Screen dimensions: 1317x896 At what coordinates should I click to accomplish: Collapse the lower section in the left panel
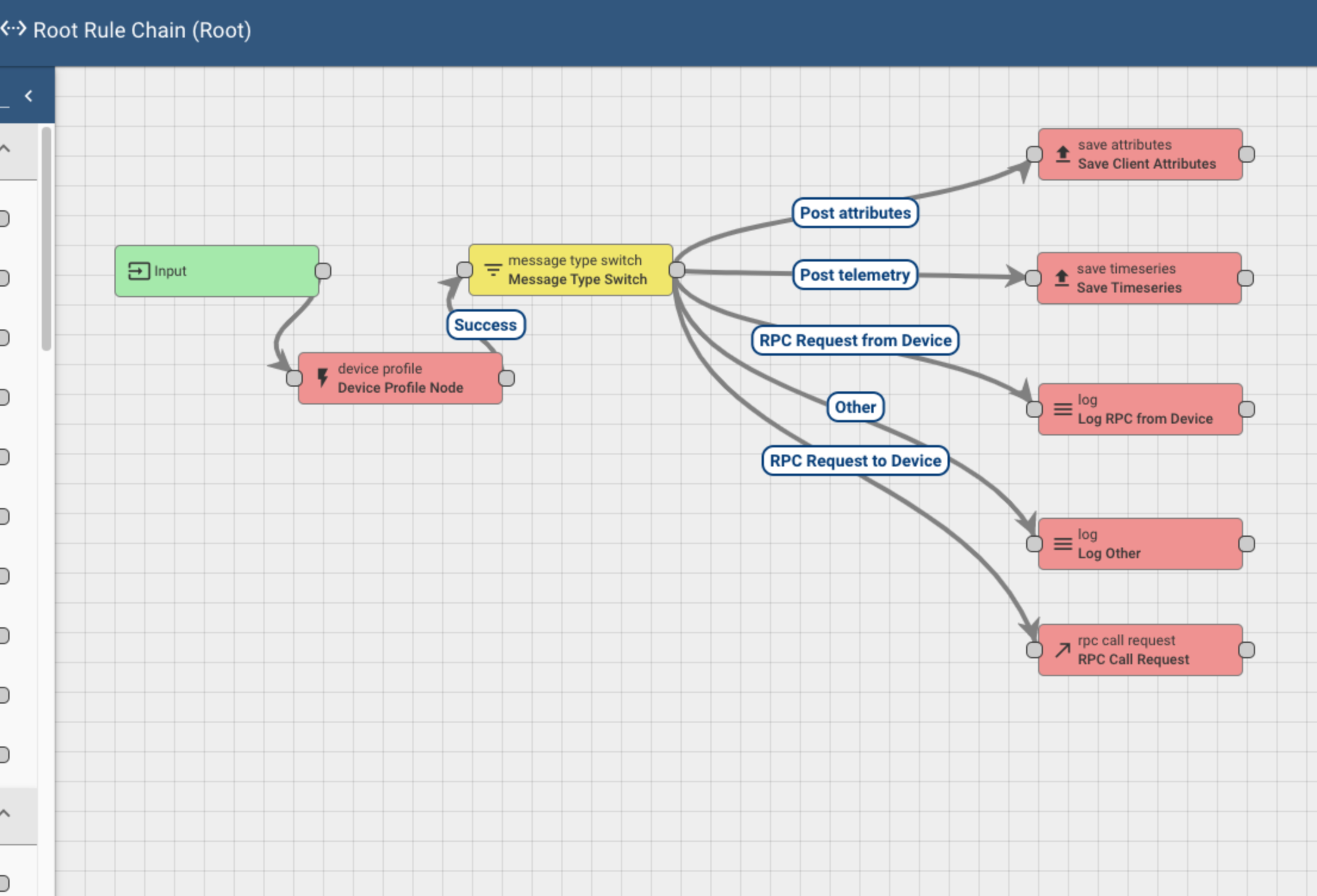(x=6, y=814)
